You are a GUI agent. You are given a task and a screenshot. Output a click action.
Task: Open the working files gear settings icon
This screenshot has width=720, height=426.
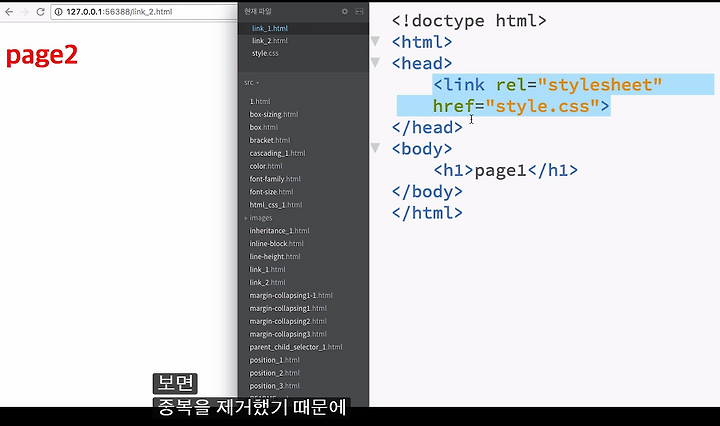345,11
